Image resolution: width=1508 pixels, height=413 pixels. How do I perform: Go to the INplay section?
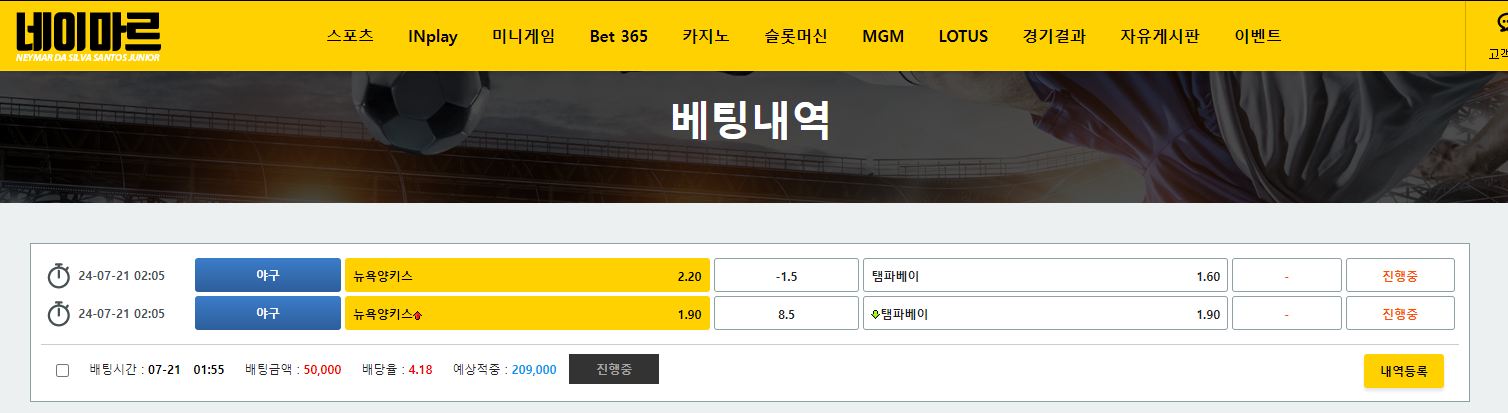(433, 36)
